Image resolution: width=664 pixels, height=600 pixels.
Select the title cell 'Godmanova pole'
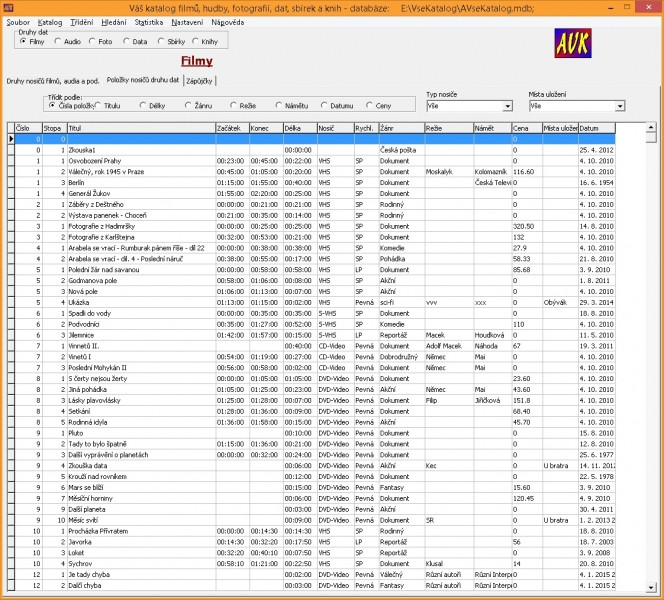141,281
